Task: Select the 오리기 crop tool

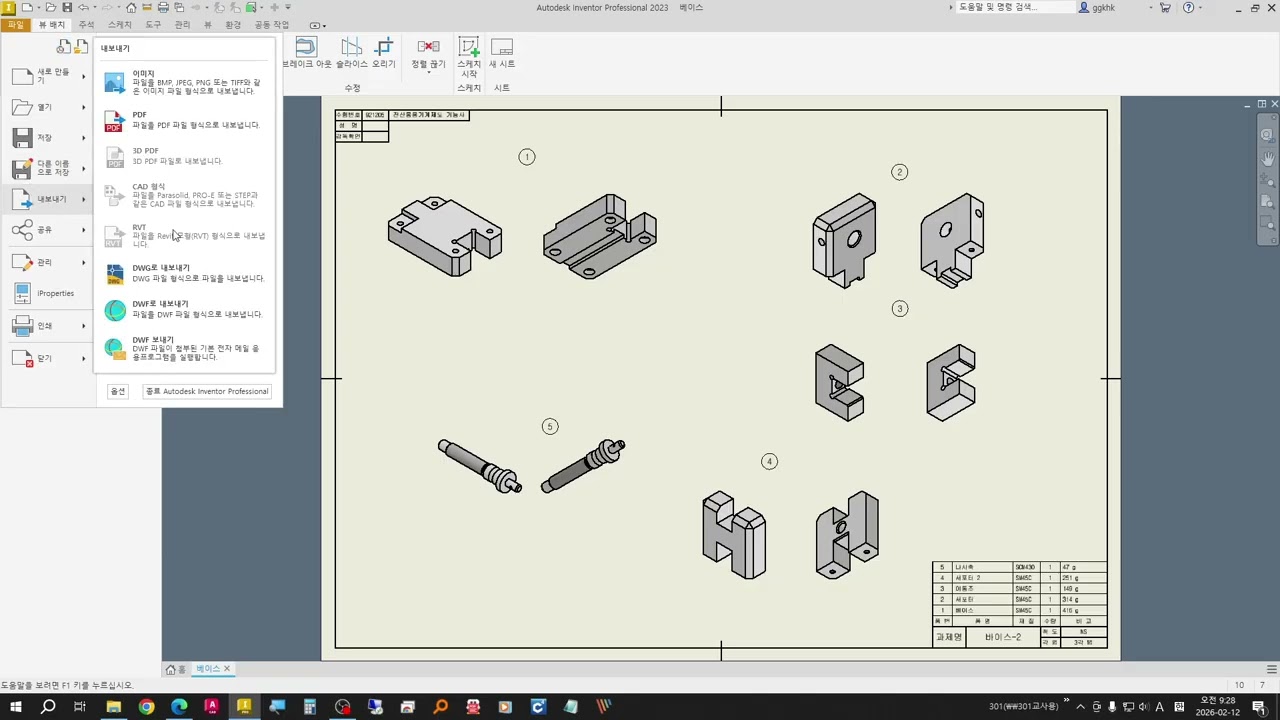Action: pos(384,54)
